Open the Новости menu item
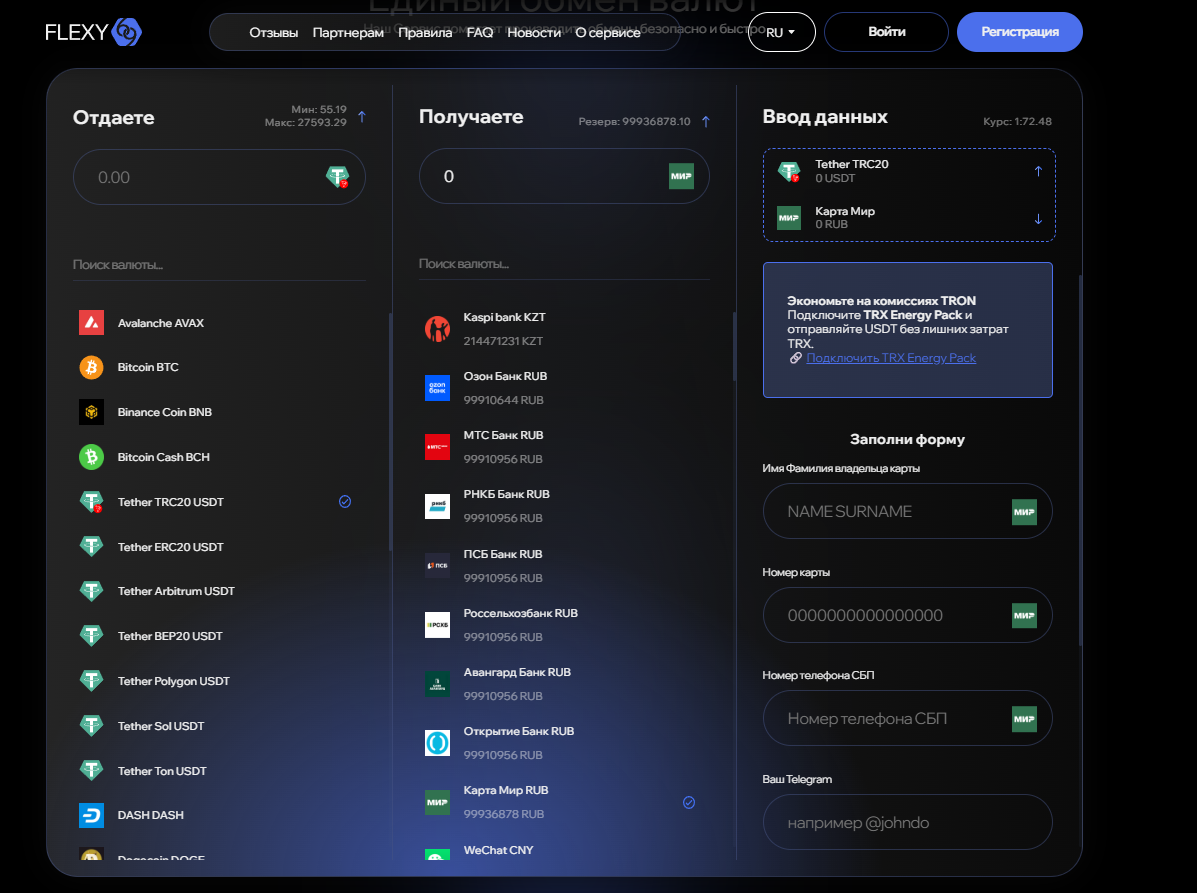This screenshot has width=1197, height=893. 534,33
